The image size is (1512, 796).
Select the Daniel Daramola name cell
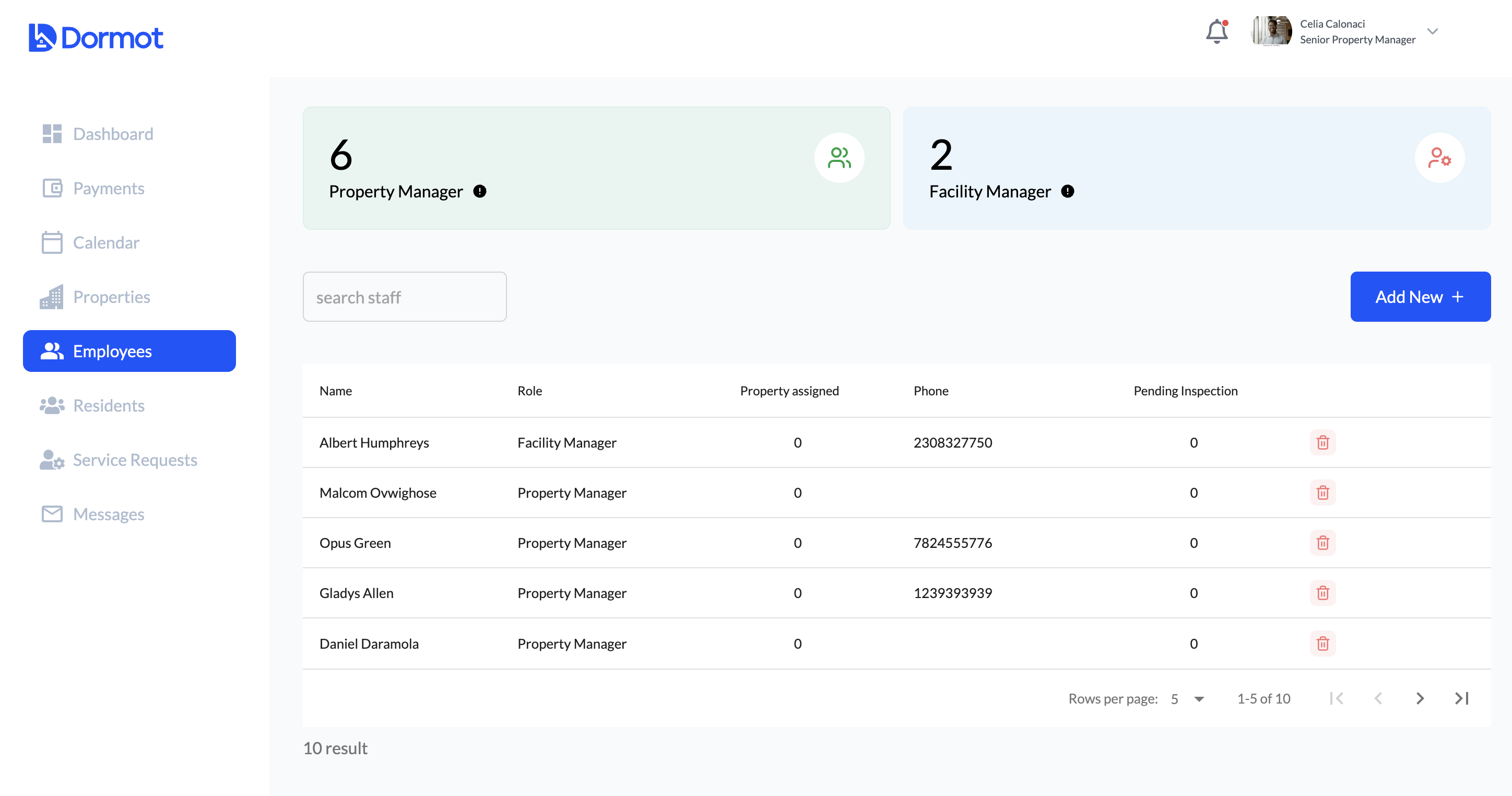click(x=369, y=643)
